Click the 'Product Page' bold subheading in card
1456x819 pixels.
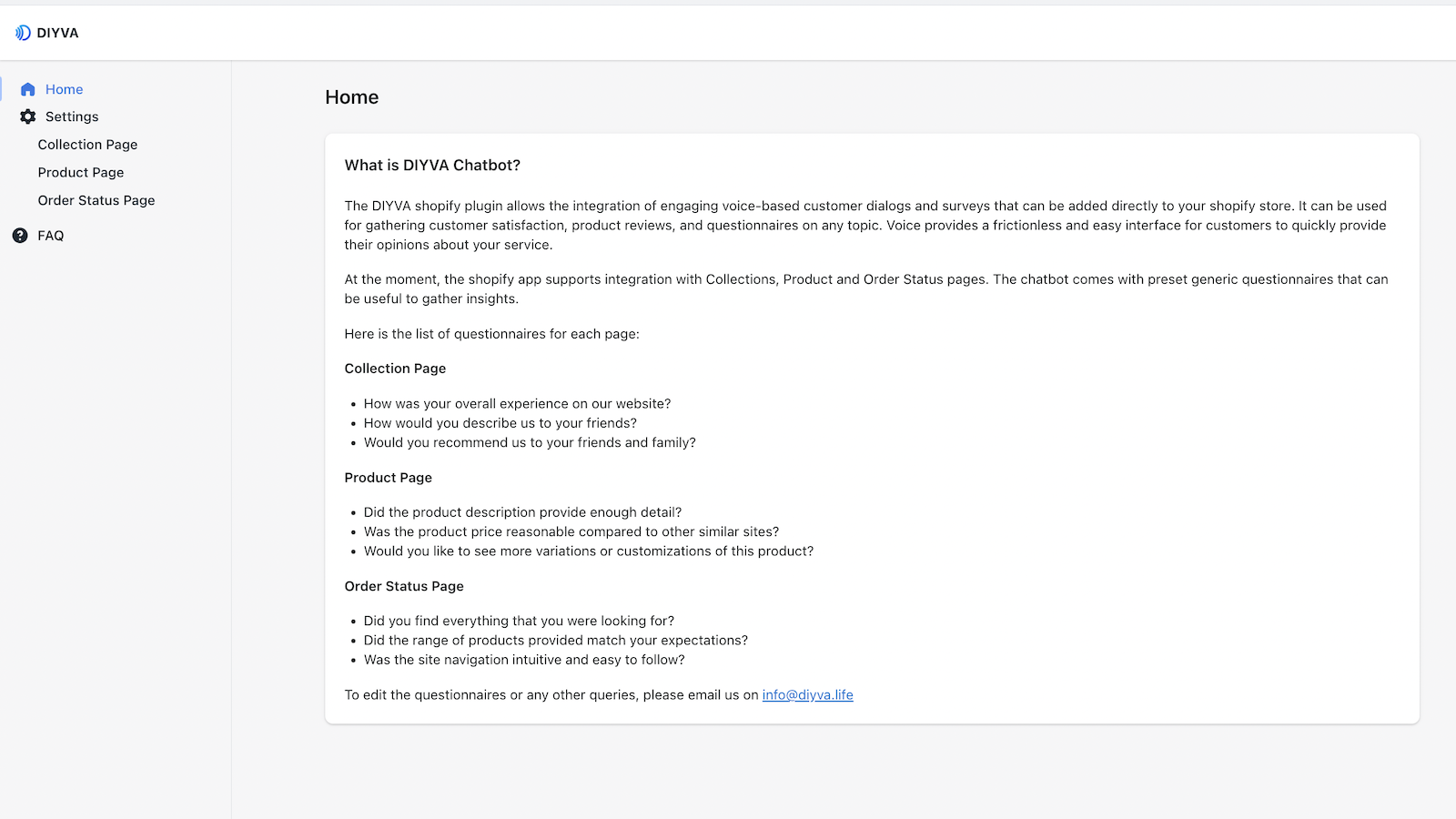pos(389,478)
